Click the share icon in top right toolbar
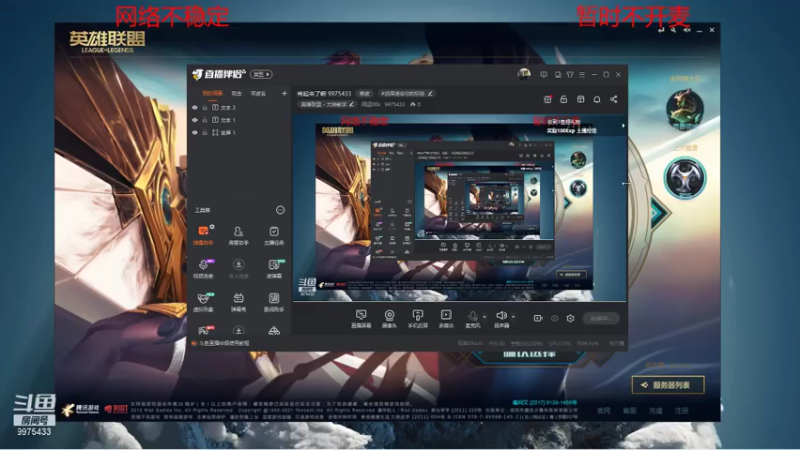Image resolution: width=800 pixels, height=450 pixels. (x=614, y=99)
